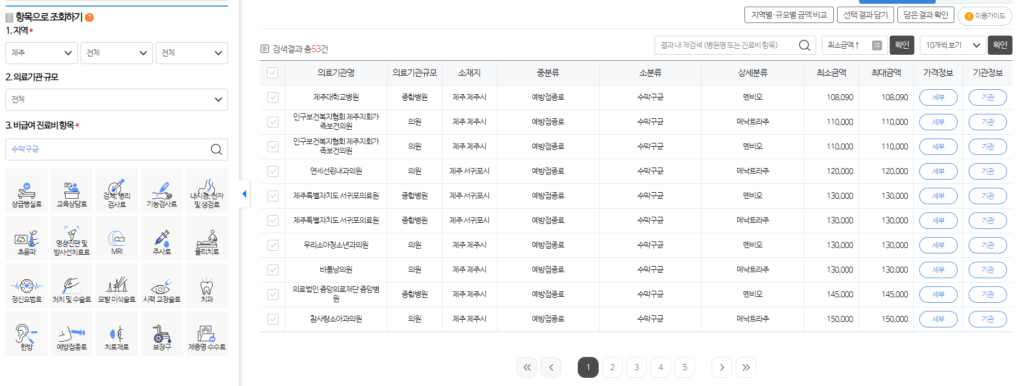Viewport: 1024px width, 386px height.
Task: Choose the 제증명 수수료 document icon
Action: (x=207, y=334)
